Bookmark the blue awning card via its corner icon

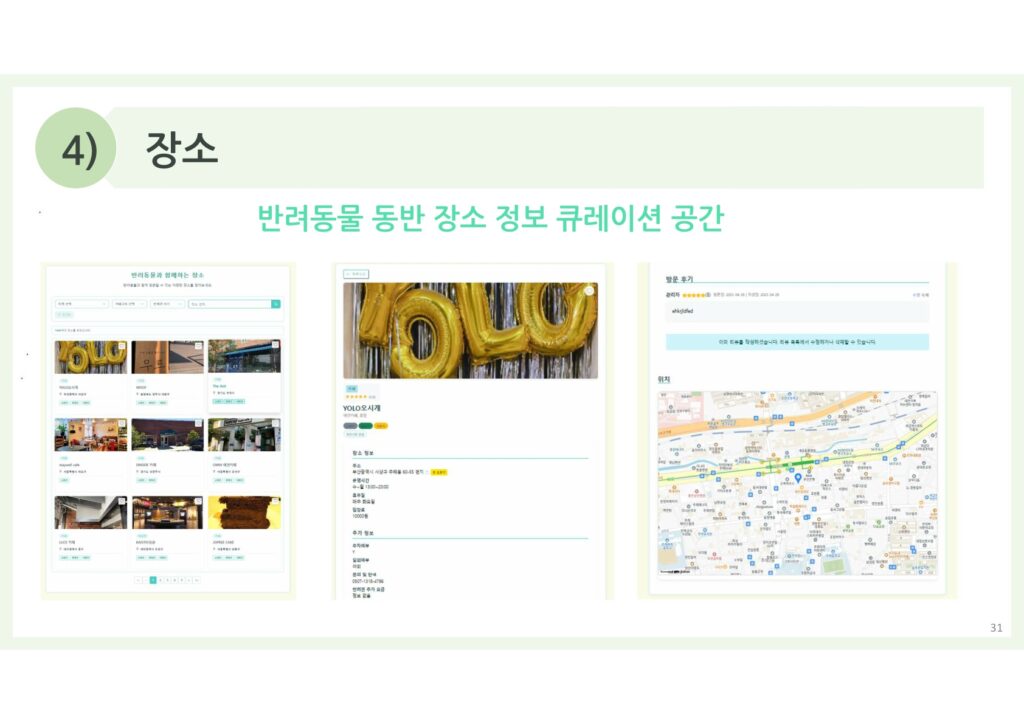276,345
